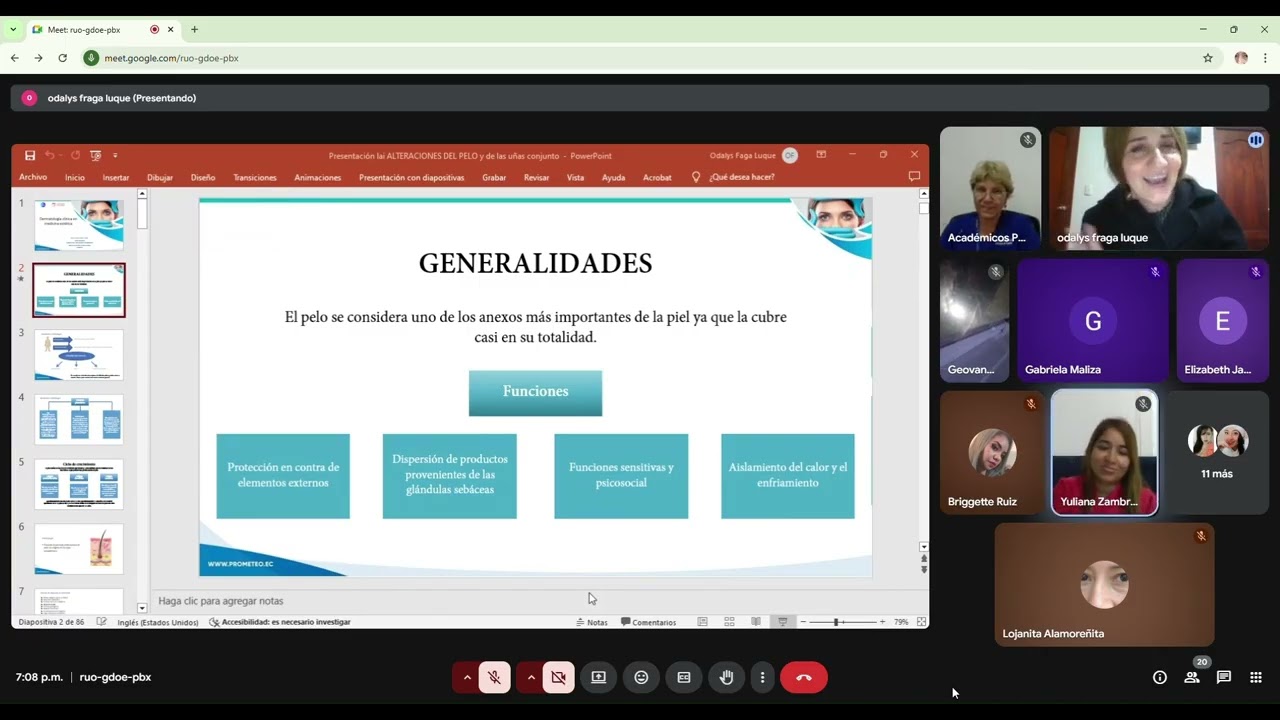This screenshot has height=720, width=1280.
Task: Switch to Slide Sorter view icon
Action: point(729,622)
